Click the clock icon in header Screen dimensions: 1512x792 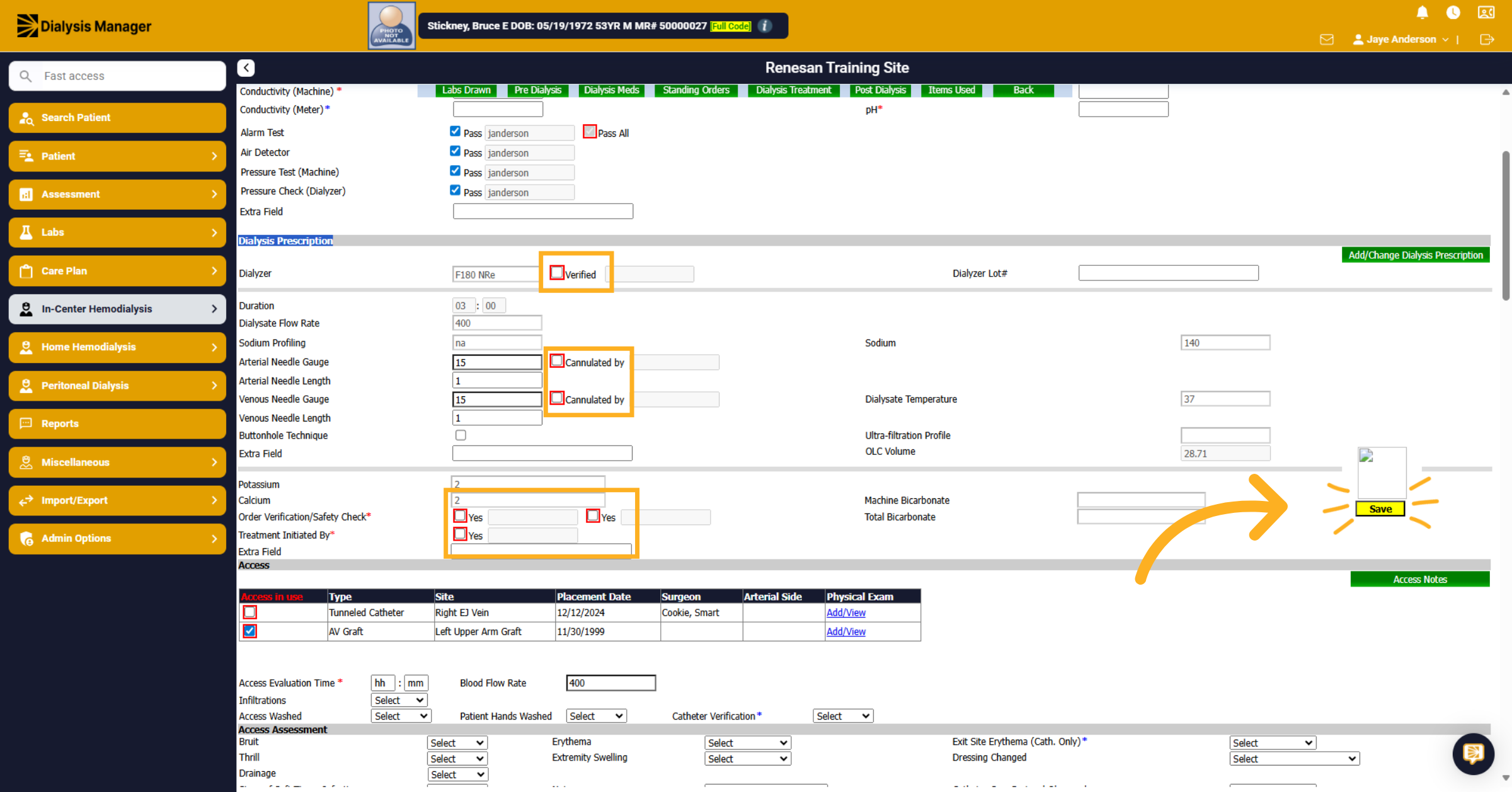coord(1453,13)
